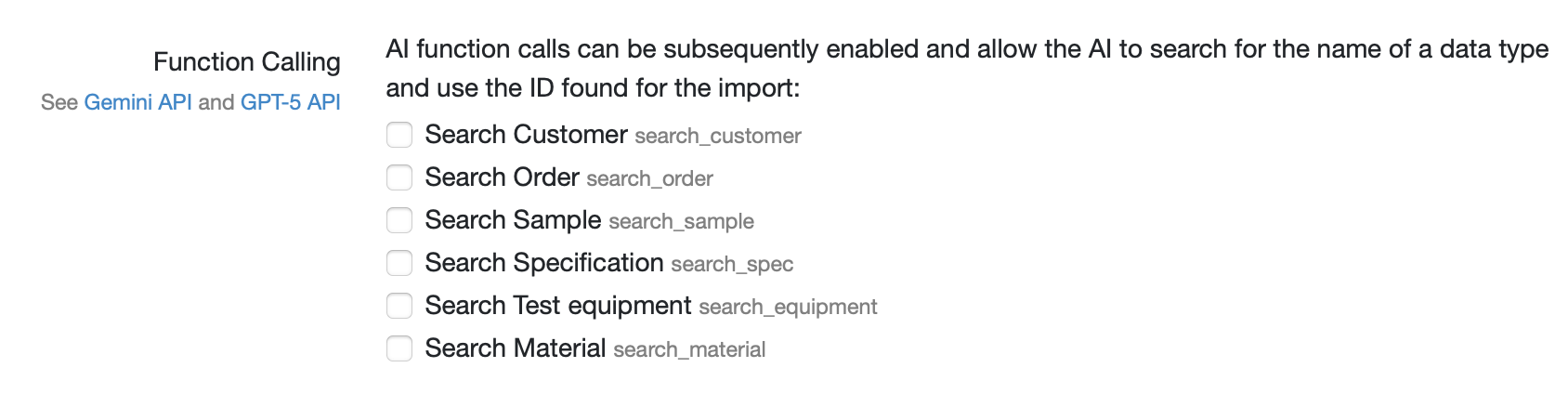Screen dimensions: 1568x394
Task: Turn on the Search Material checkbox
Action: (x=399, y=348)
